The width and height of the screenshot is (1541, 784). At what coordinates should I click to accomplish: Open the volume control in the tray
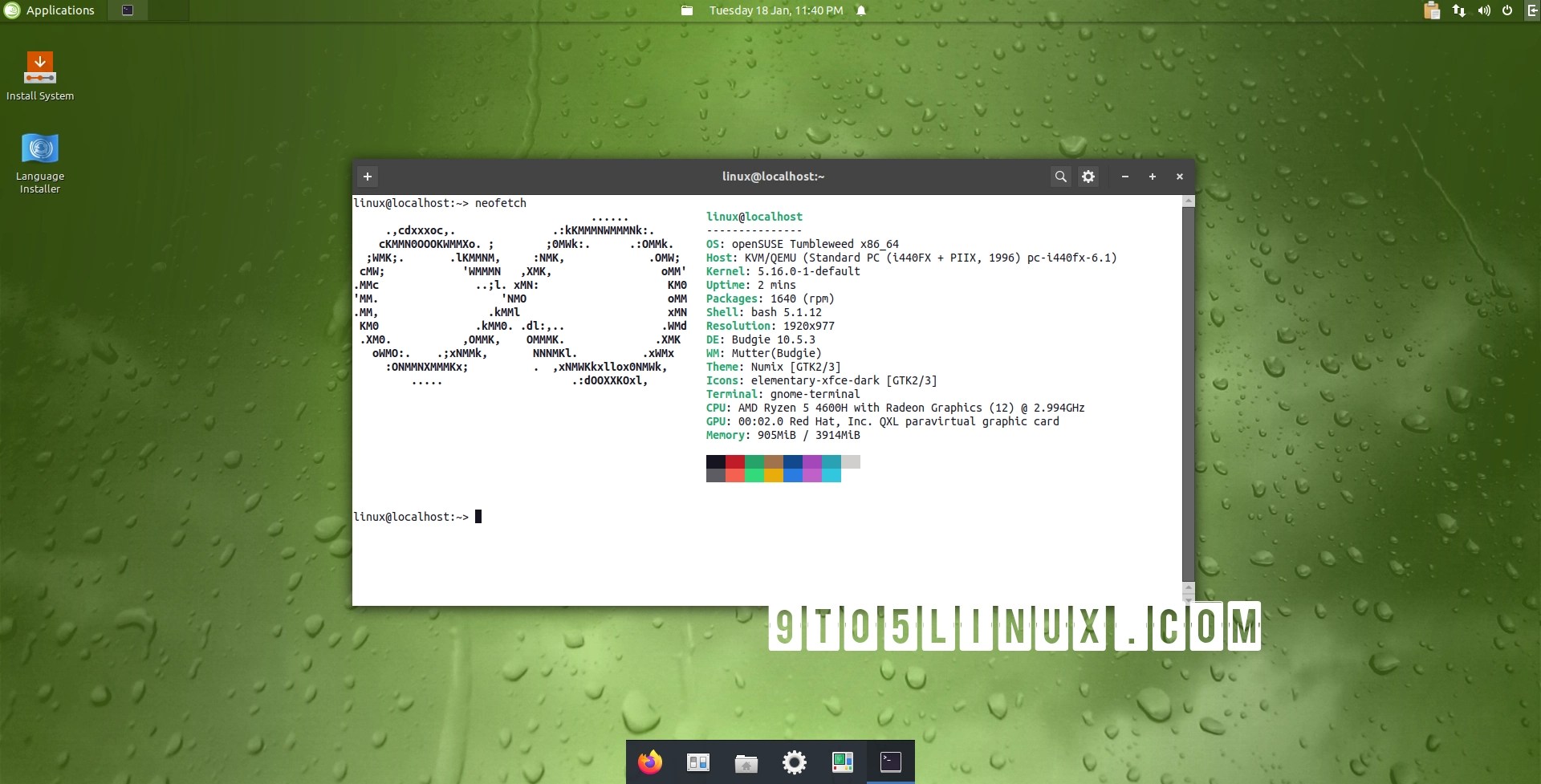coord(1484,10)
